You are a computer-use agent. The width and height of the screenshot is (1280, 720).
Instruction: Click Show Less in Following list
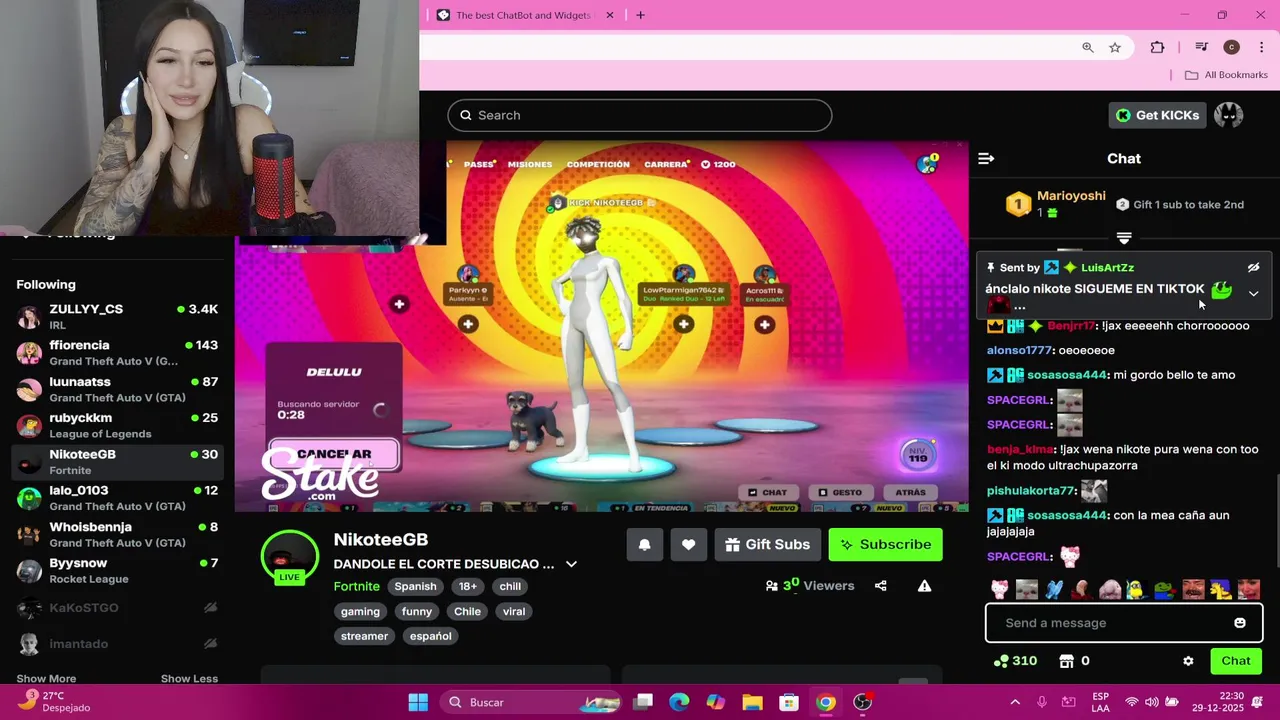pyautogui.click(x=189, y=678)
